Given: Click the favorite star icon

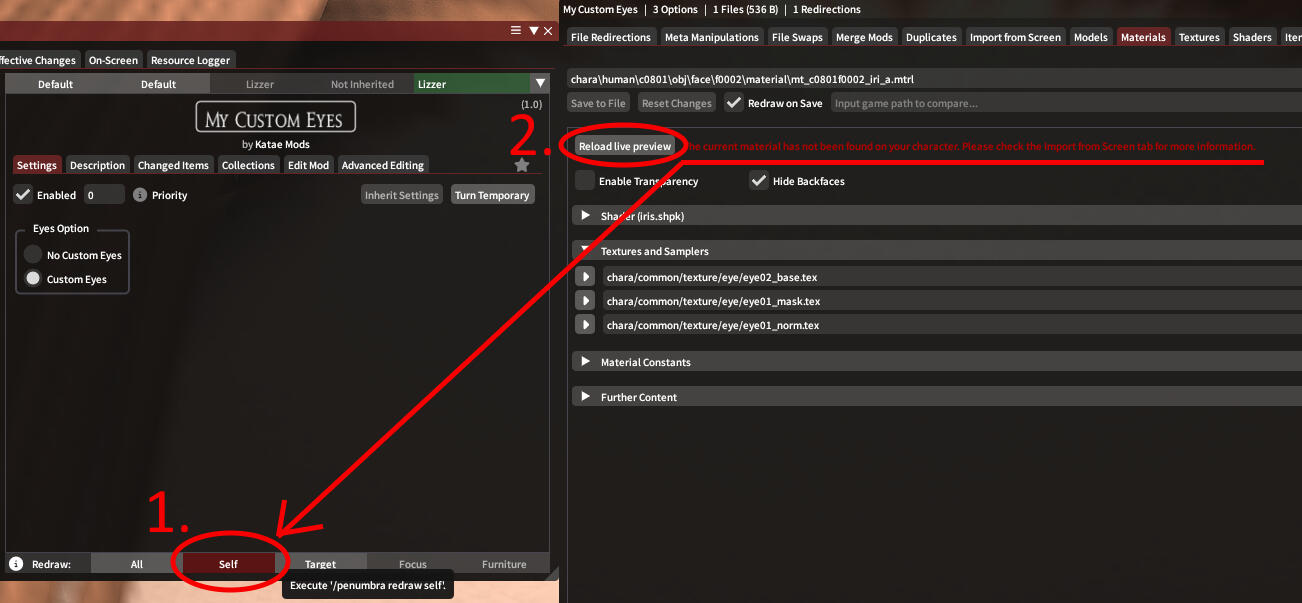Looking at the screenshot, I should coord(521,165).
